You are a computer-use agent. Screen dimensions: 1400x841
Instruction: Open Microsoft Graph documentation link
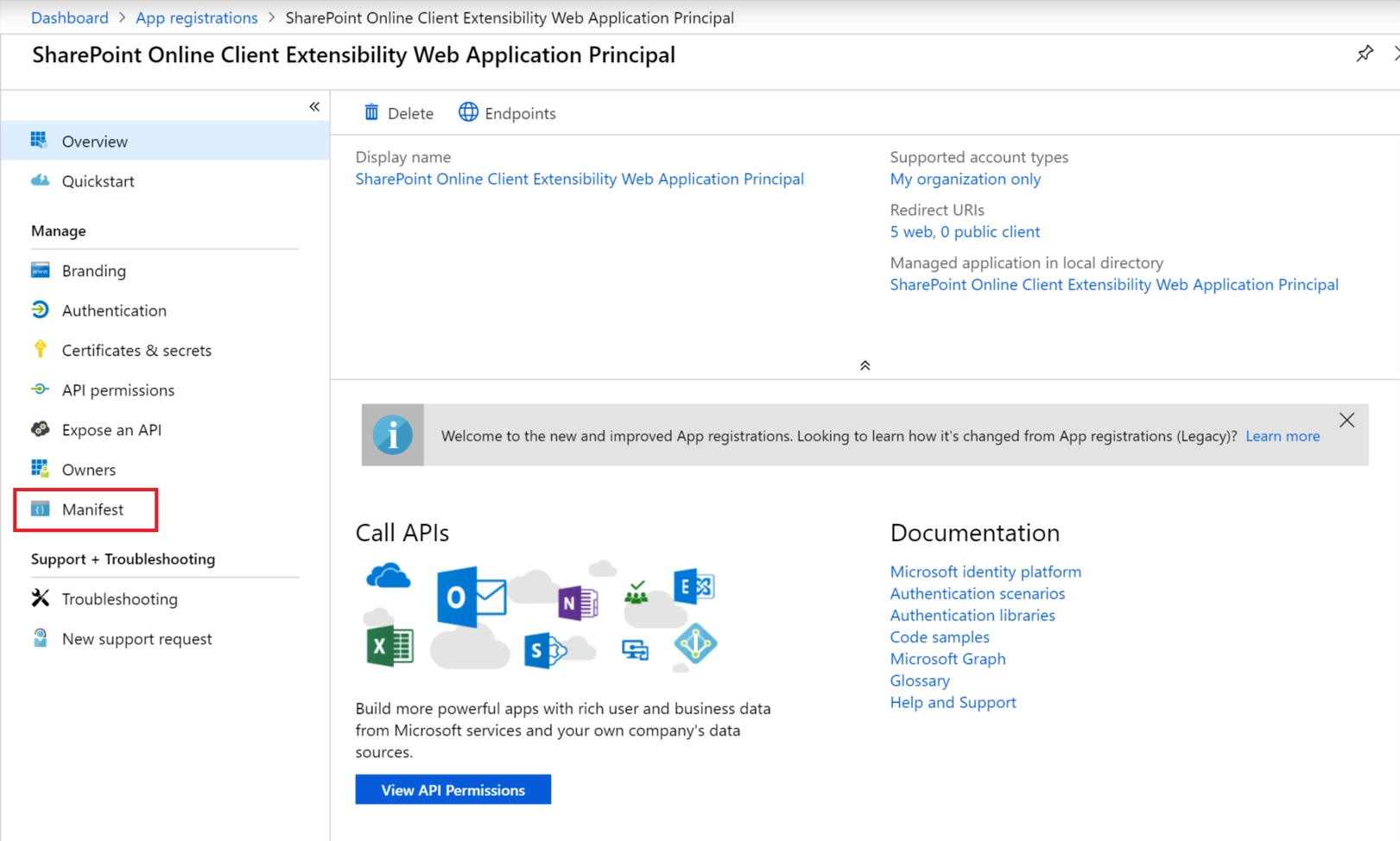[947, 658]
